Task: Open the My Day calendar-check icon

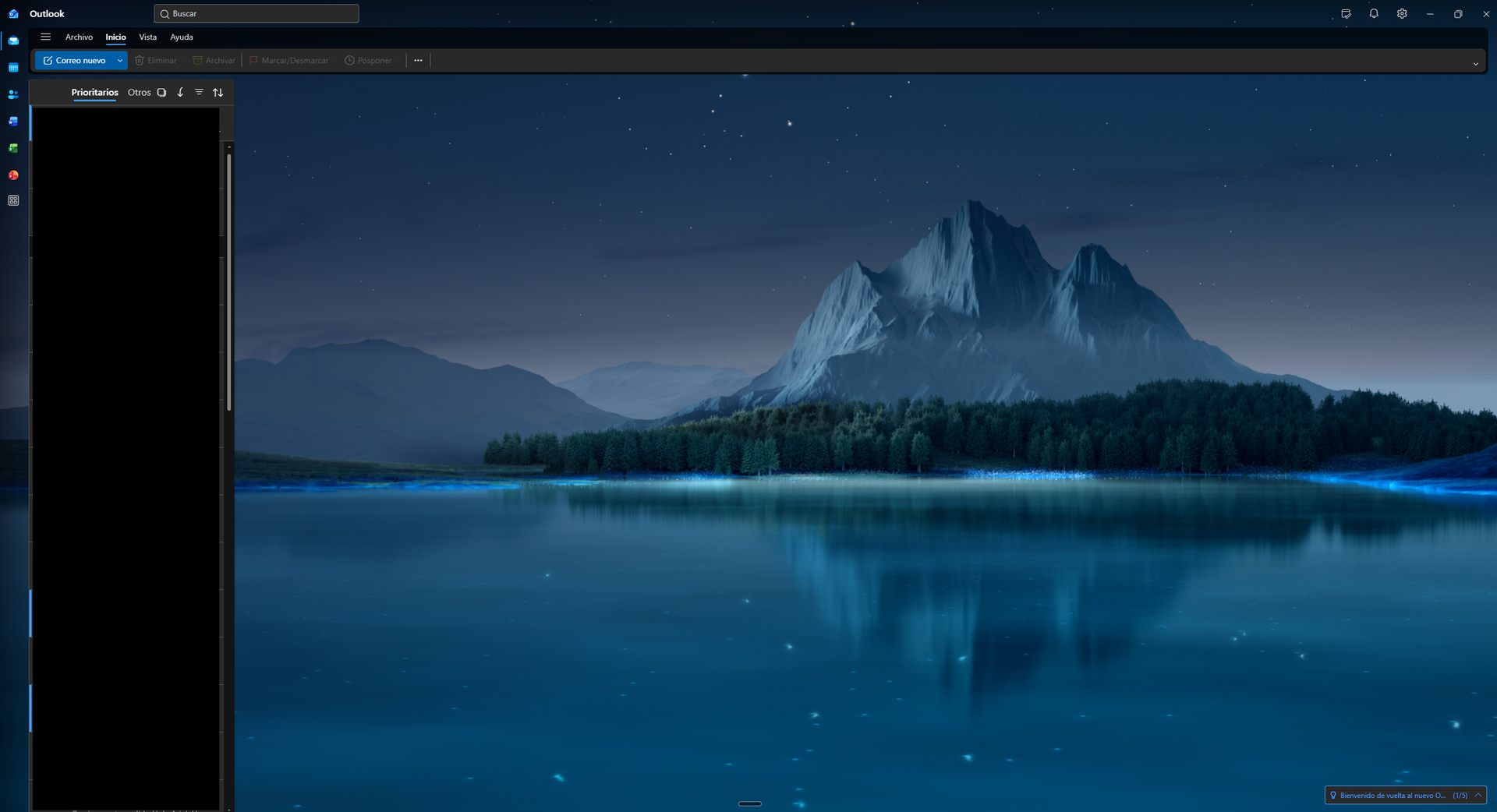Action: pyautogui.click(x=1346, y=14)
